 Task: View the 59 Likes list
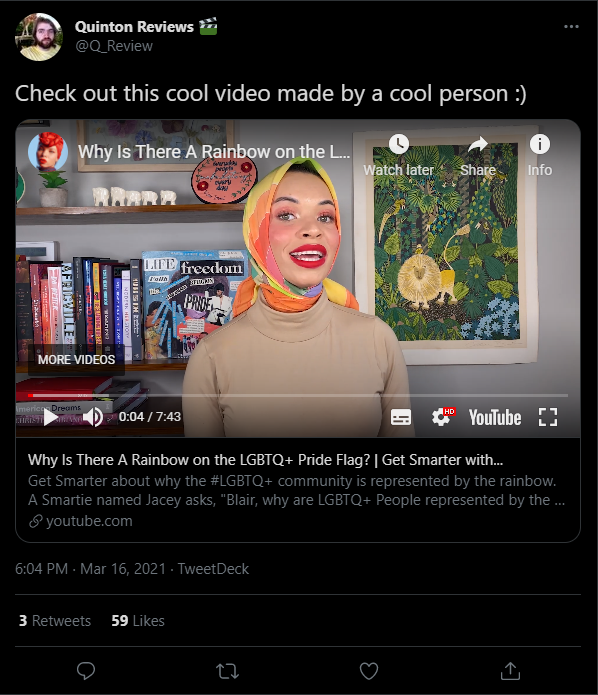[x=138, y=621]
